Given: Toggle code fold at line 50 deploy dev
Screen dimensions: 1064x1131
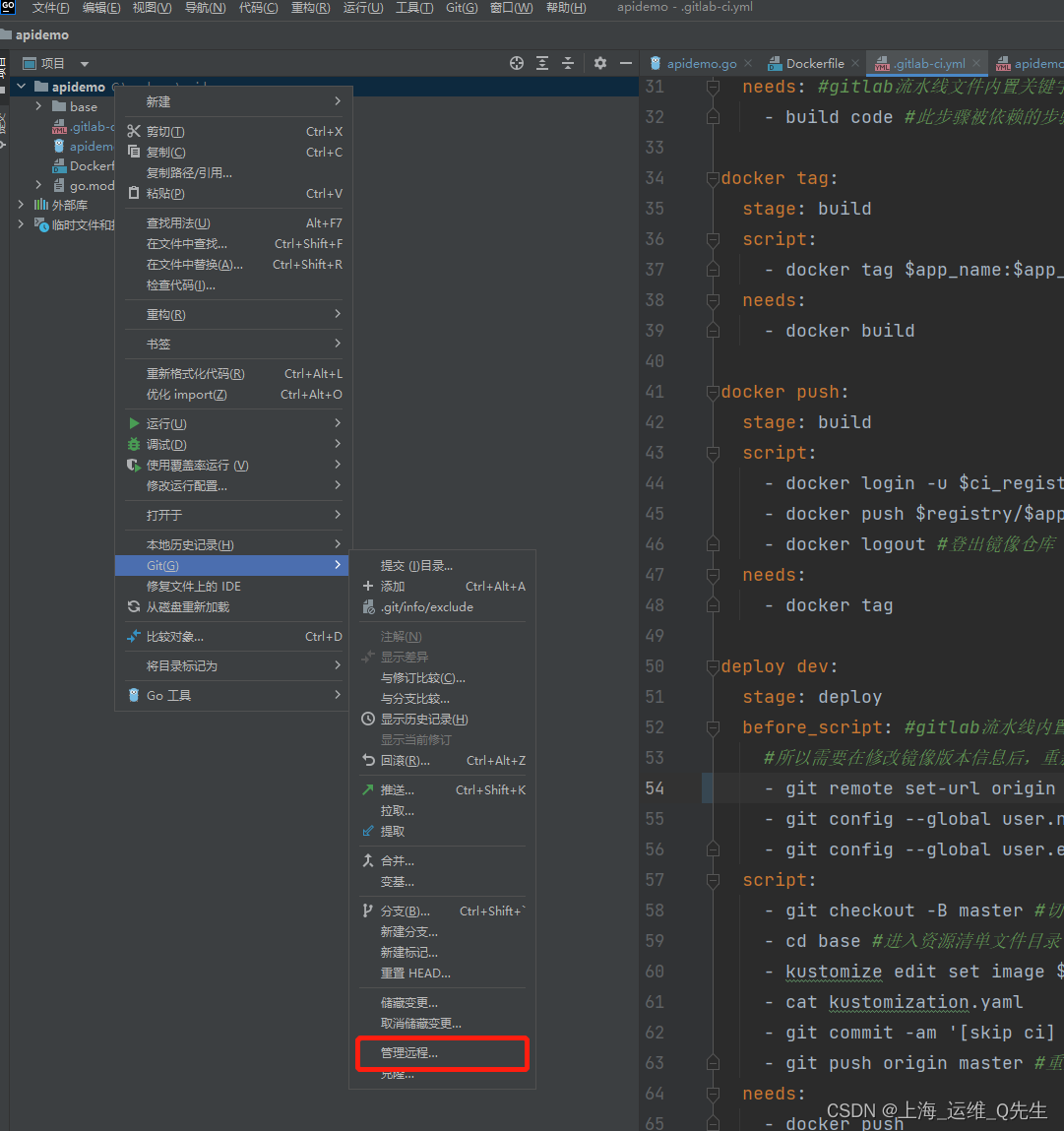Looking at the screenshot, I should [x=713, y=666].
